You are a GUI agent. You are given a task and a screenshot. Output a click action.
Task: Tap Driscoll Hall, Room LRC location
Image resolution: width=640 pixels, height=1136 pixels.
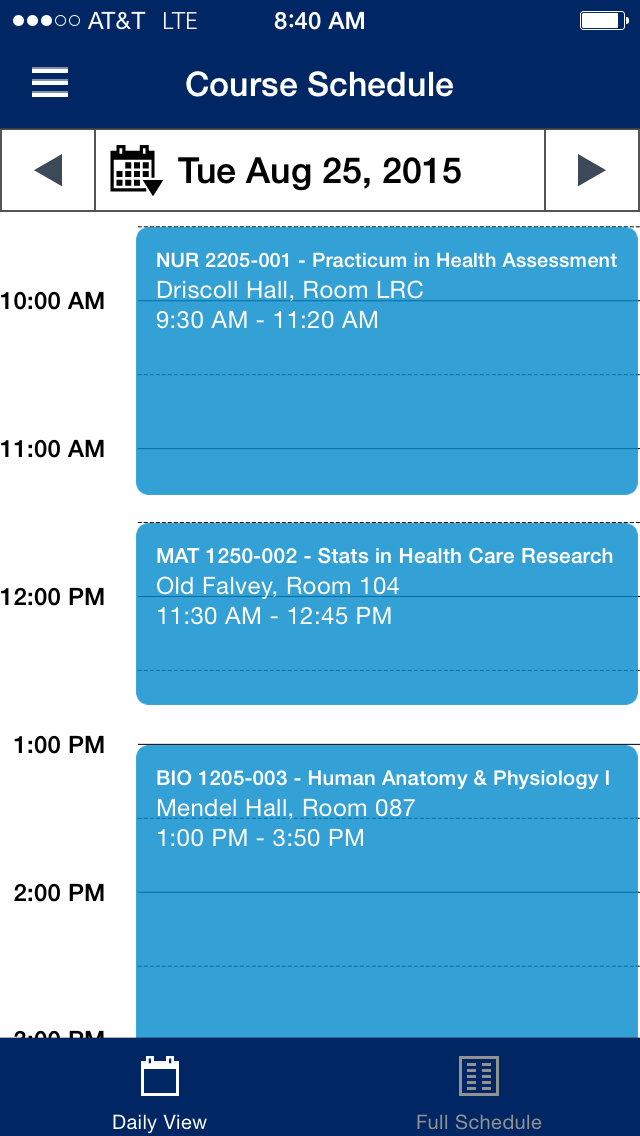click(290, 290)
